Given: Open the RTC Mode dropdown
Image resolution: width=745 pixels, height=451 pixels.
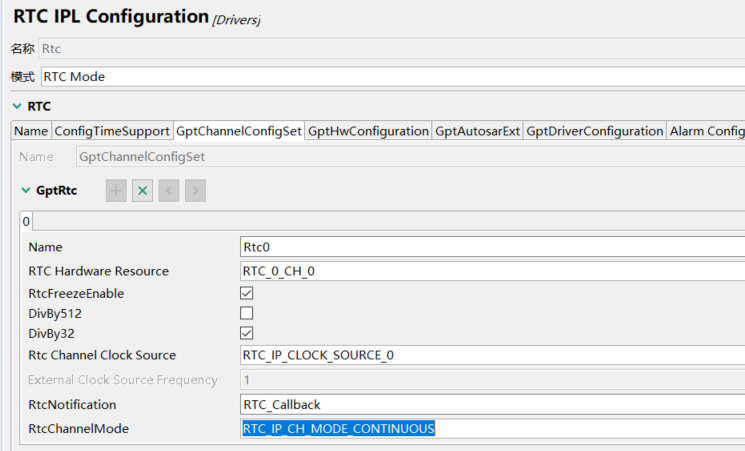Looking at the screenshot, I should pyautogui.click(x=392, y=77).
